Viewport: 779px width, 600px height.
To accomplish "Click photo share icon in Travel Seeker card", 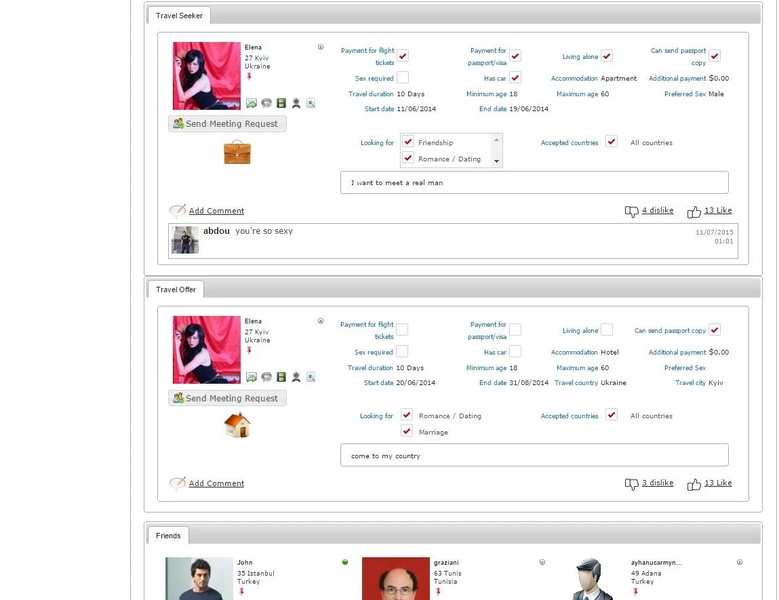I will point(251,103).
